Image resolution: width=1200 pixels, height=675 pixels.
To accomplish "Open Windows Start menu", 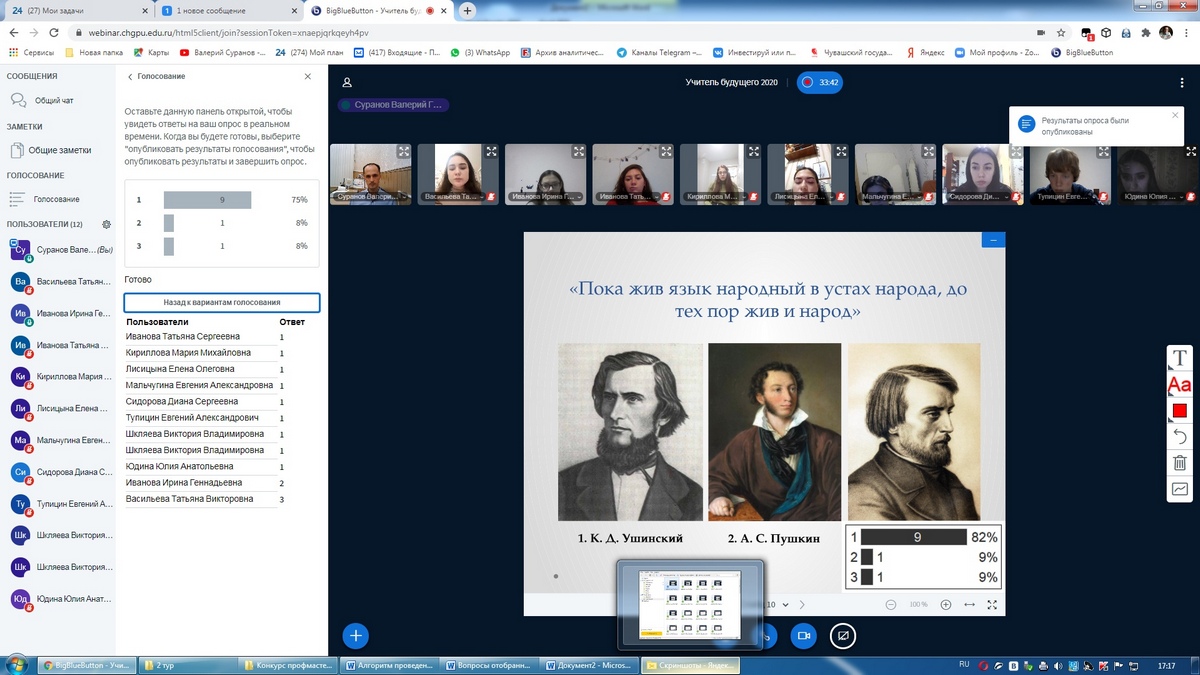I will pyautogui.click(x=15, y=665).
